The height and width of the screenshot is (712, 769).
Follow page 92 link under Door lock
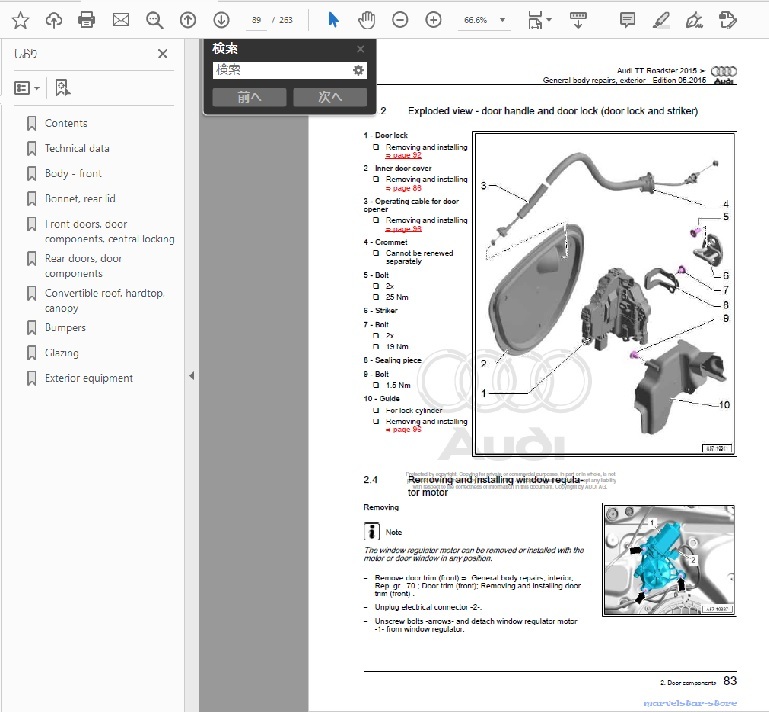403,155
